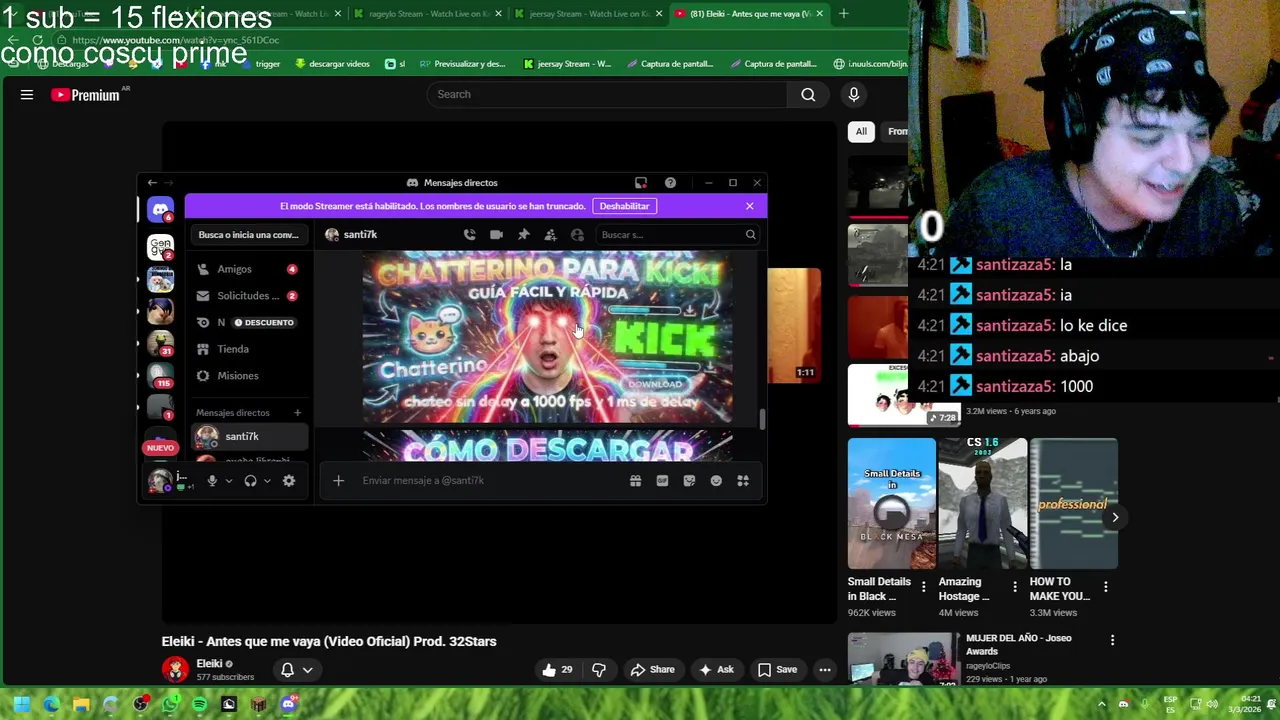Start YouTube voice search microphone
This screenshot has width=1280, height=720.
point(853,95)
